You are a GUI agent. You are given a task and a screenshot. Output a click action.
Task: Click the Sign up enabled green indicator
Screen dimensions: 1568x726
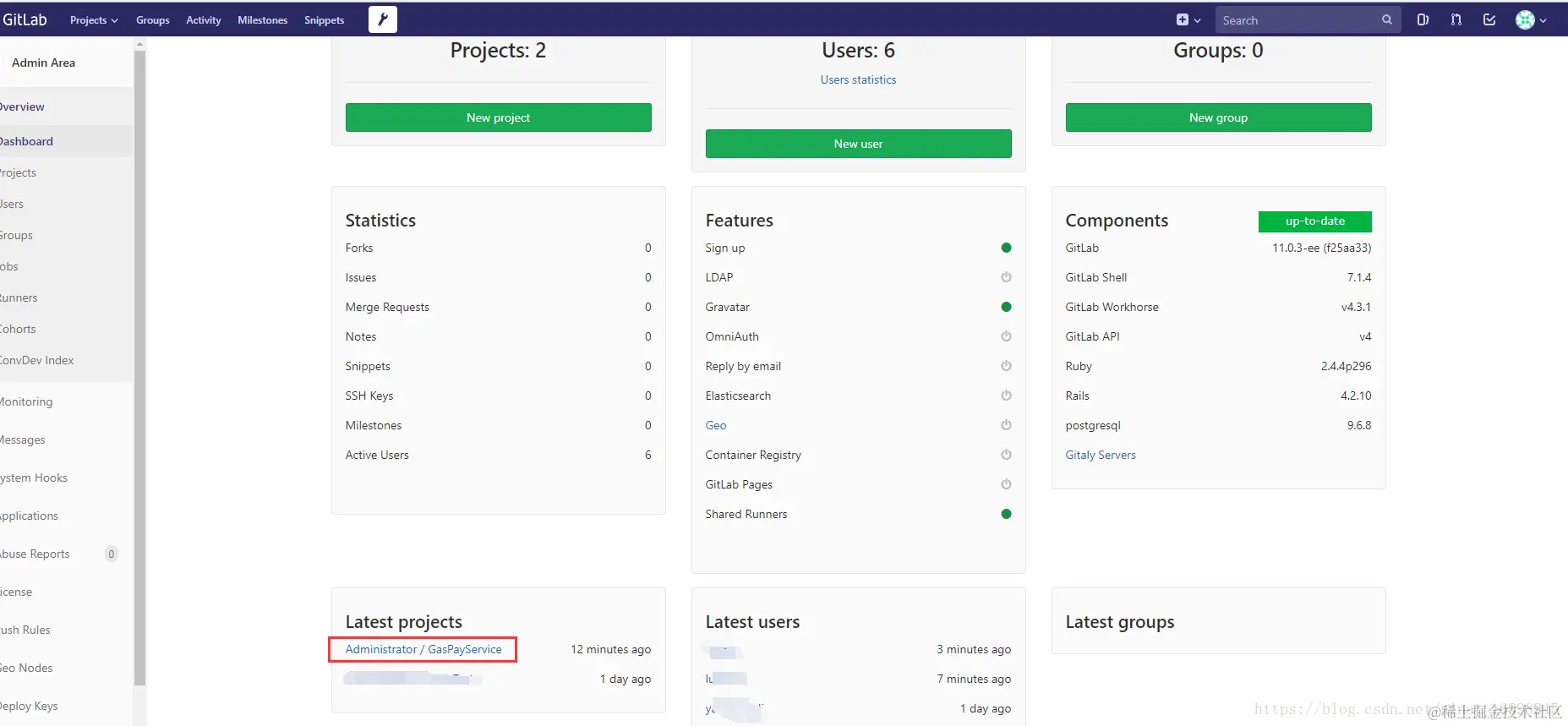(1006, 248)
